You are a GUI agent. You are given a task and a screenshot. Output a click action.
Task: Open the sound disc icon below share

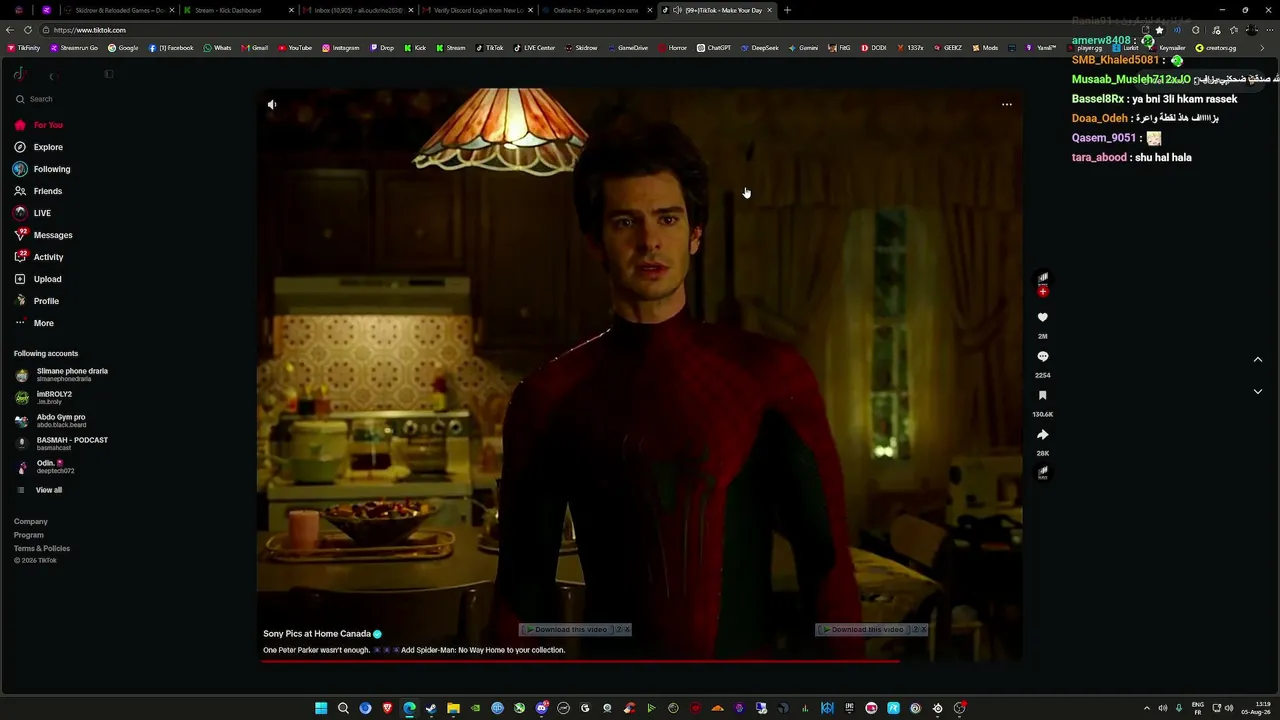pos(1043,472)
